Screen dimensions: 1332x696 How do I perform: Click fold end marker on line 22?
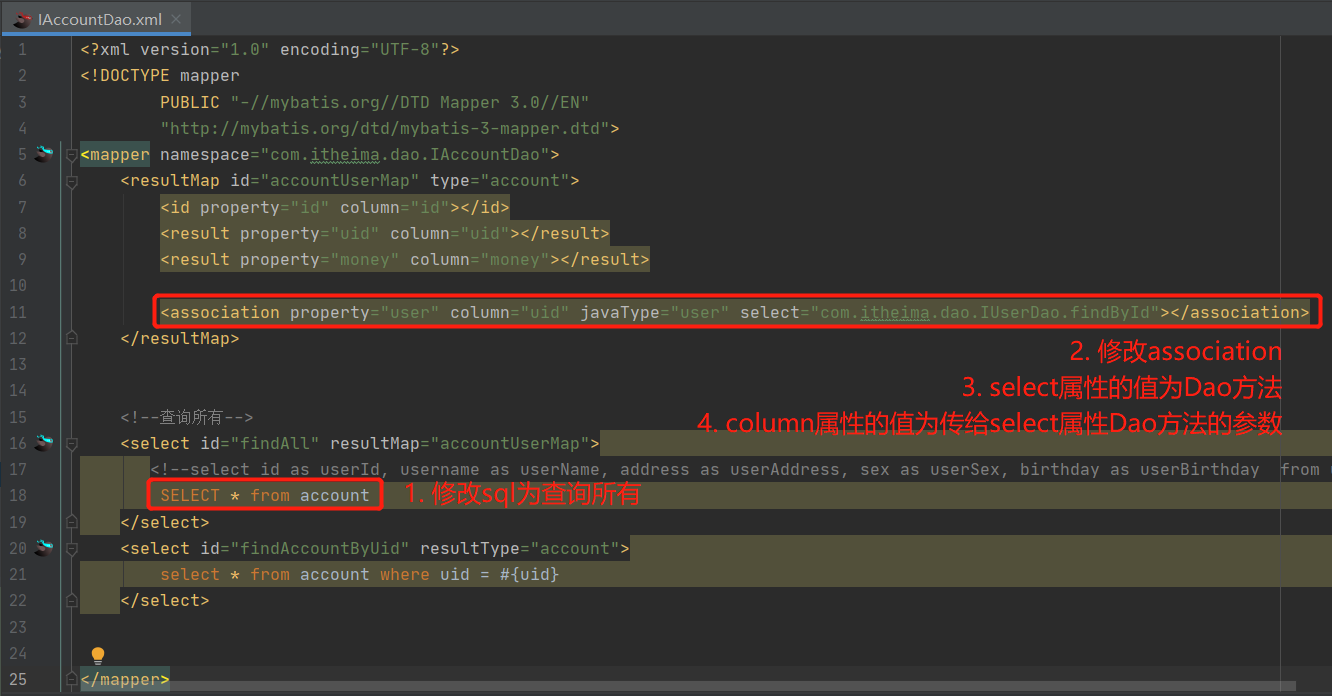point(71,600)
